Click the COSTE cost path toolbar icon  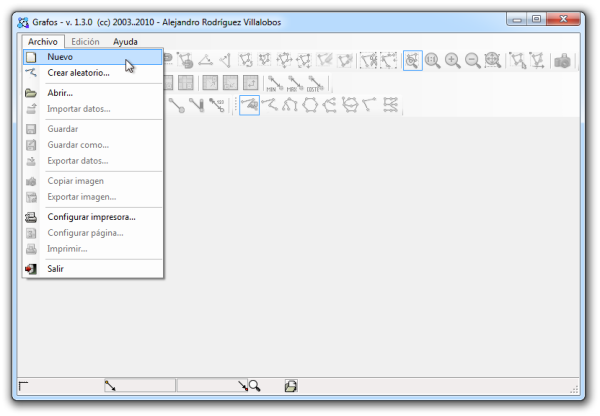coord(315,83)
